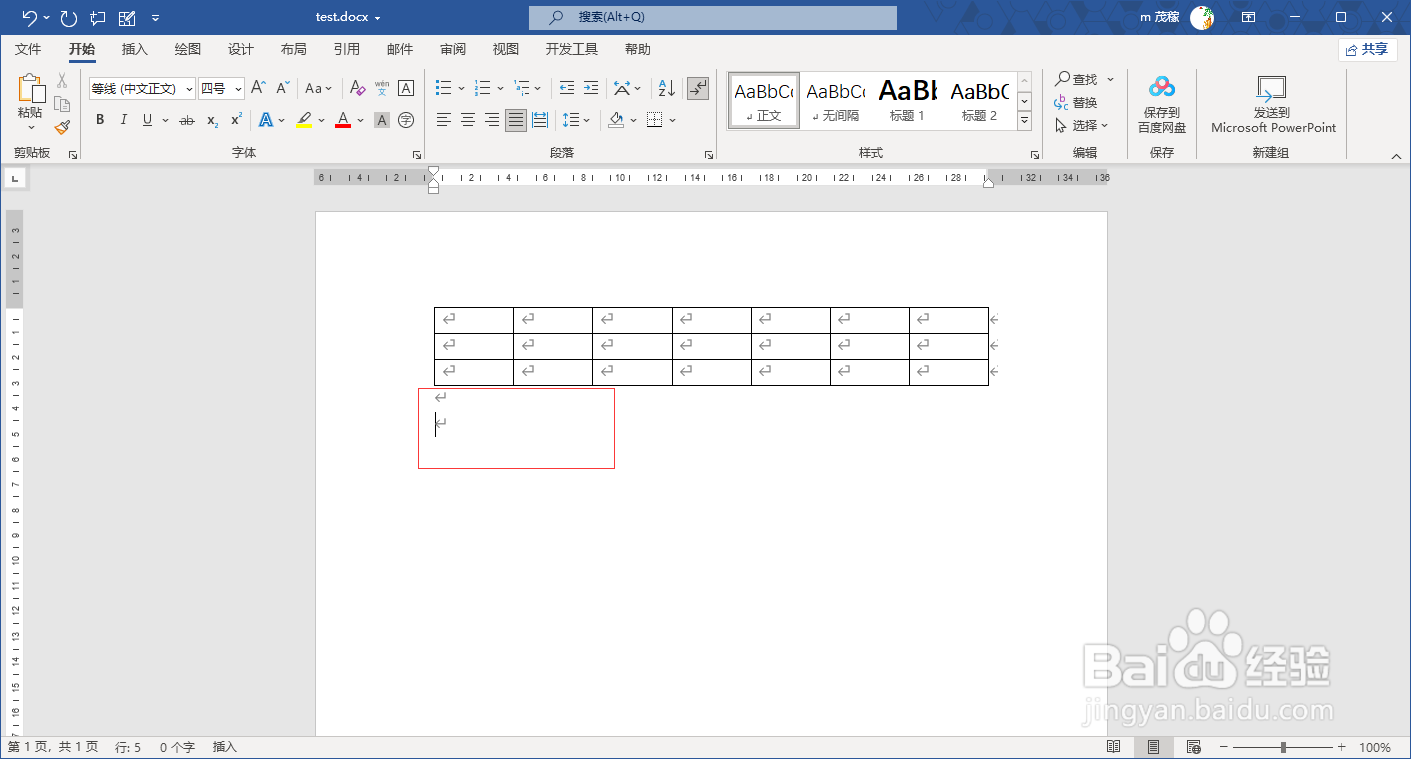
Task: Click the 保存到百度网盘 icon
Action: [x=1162, y=100]
